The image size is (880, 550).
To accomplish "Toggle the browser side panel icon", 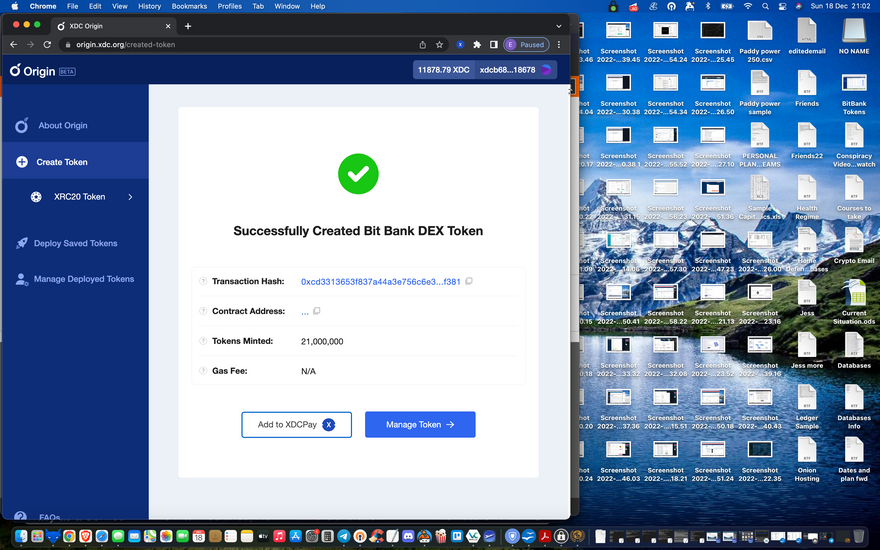I will tap(493, 45).
